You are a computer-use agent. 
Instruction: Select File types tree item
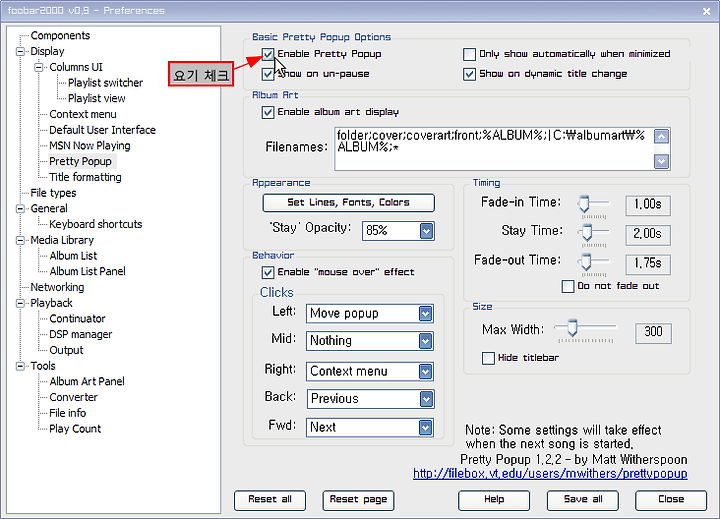pos(53,193)
